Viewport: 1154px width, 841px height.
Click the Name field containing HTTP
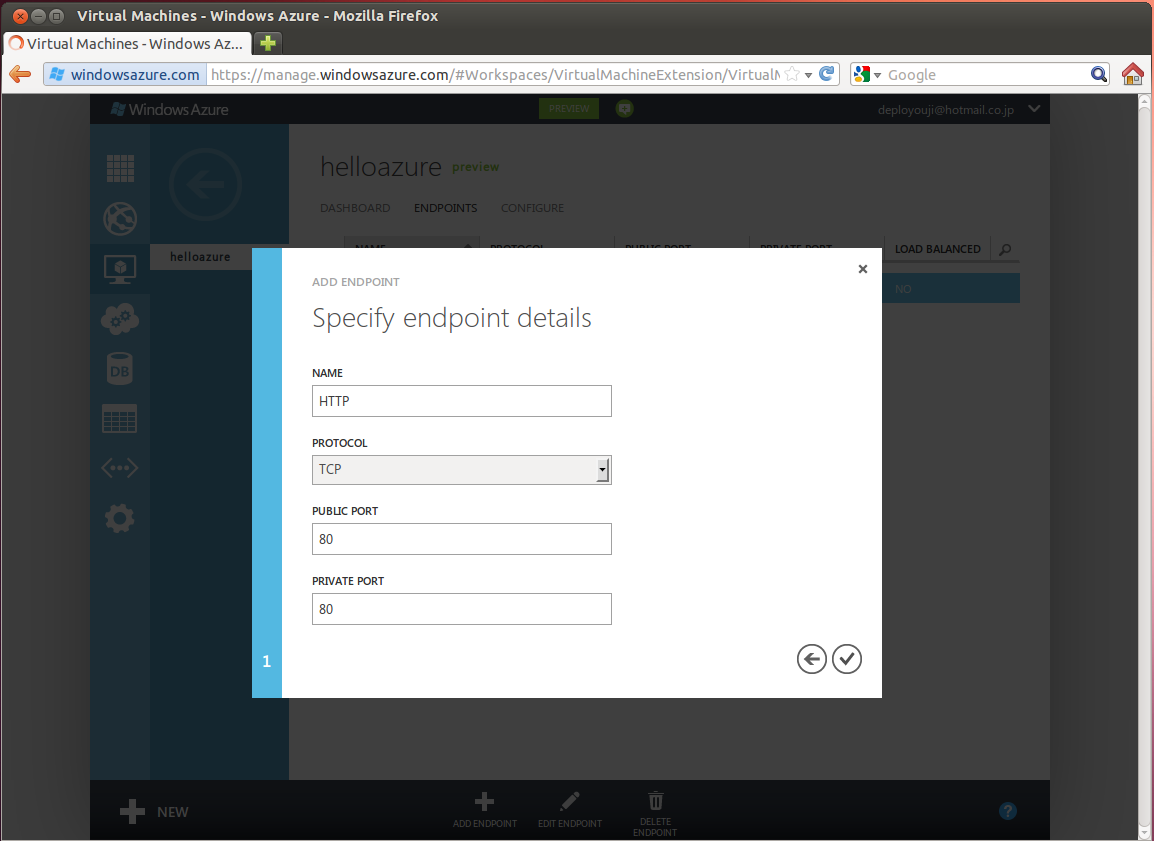pos(461,401)
